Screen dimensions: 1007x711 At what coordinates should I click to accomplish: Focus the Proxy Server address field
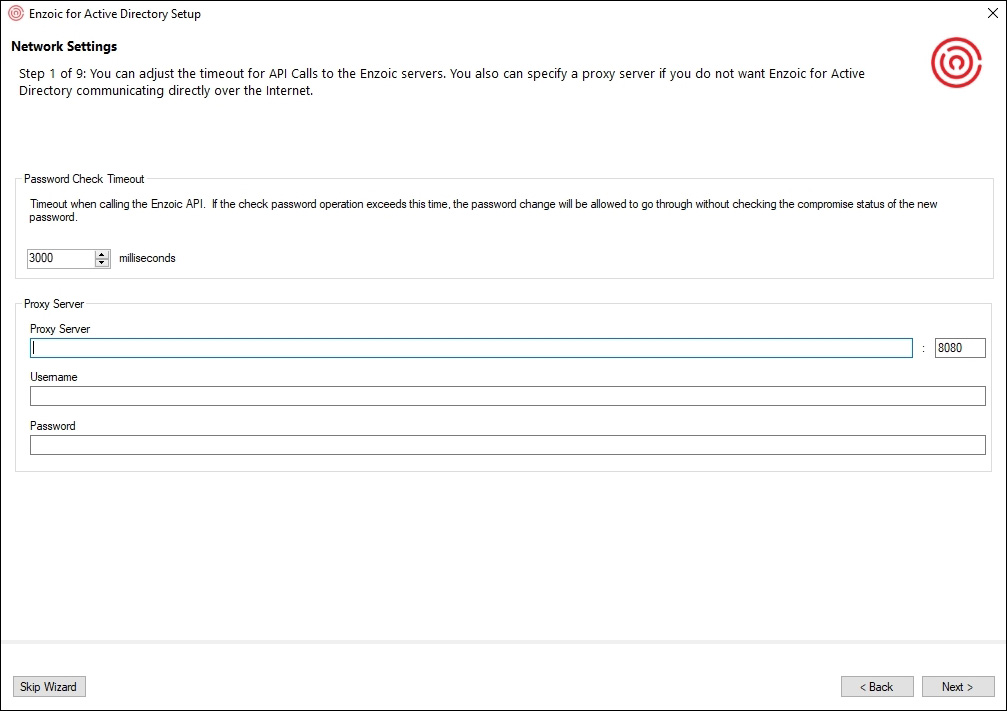[470, 348]
